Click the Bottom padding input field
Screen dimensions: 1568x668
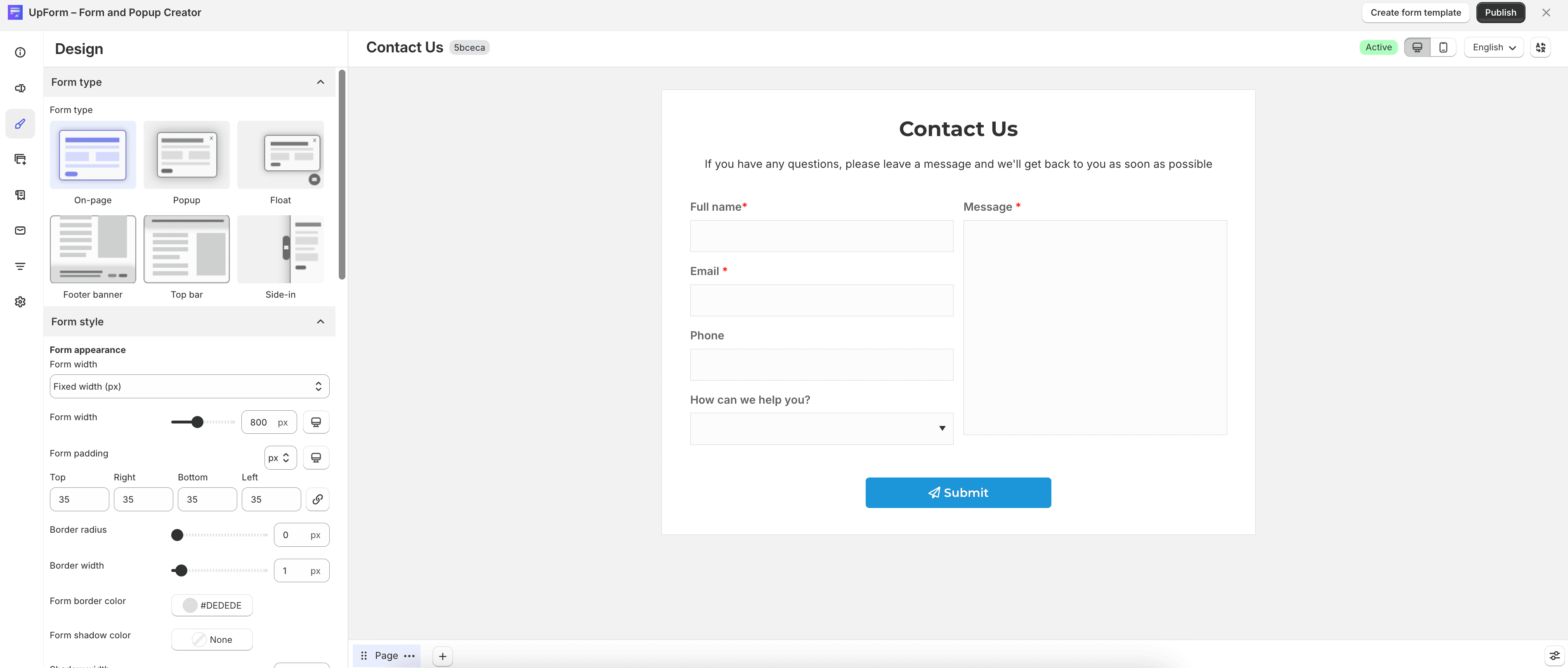[207, 499]
